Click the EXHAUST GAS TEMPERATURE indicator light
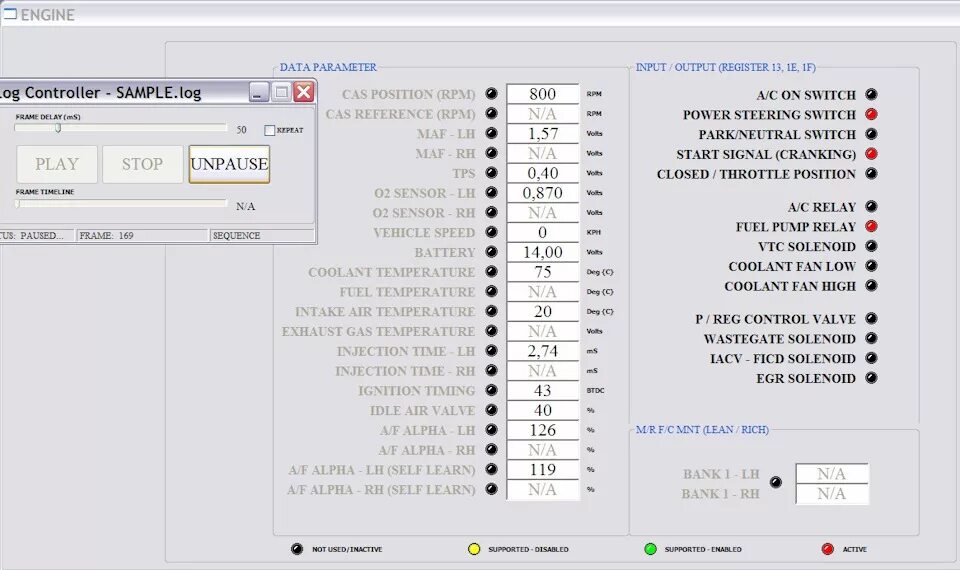 pos(492,331)
